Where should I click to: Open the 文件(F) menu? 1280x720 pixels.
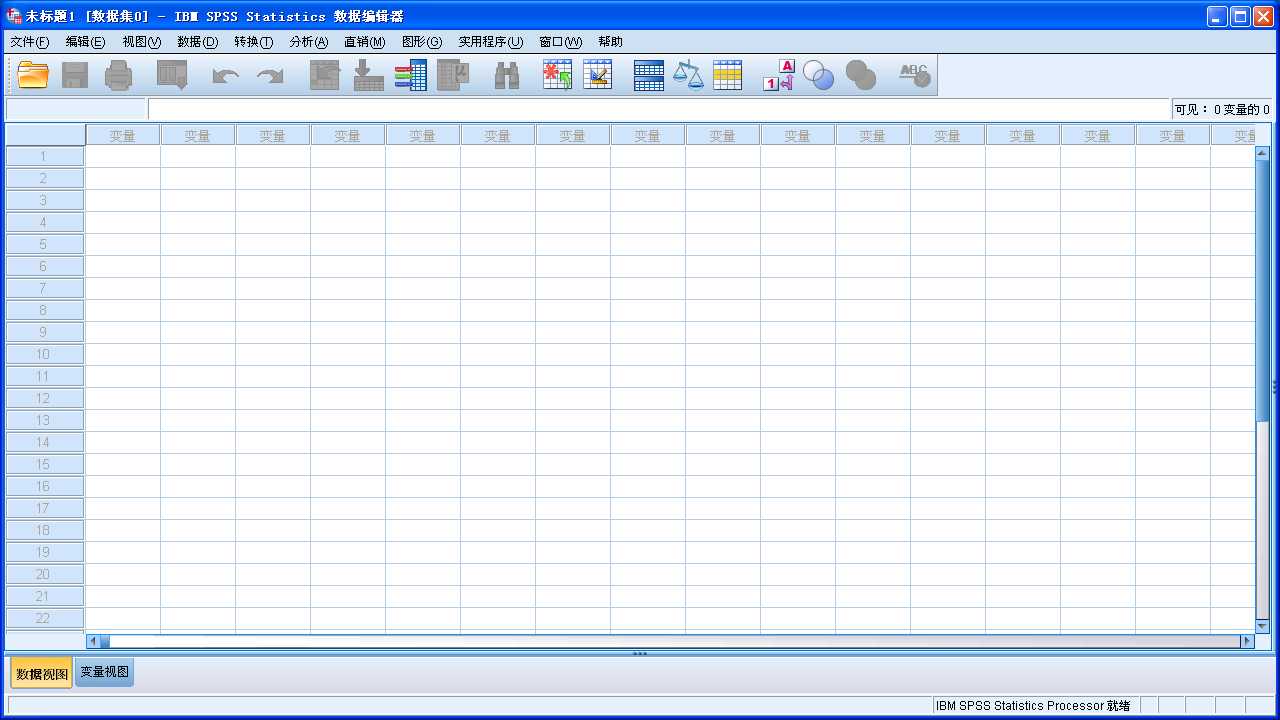click(x=29, y=42)
